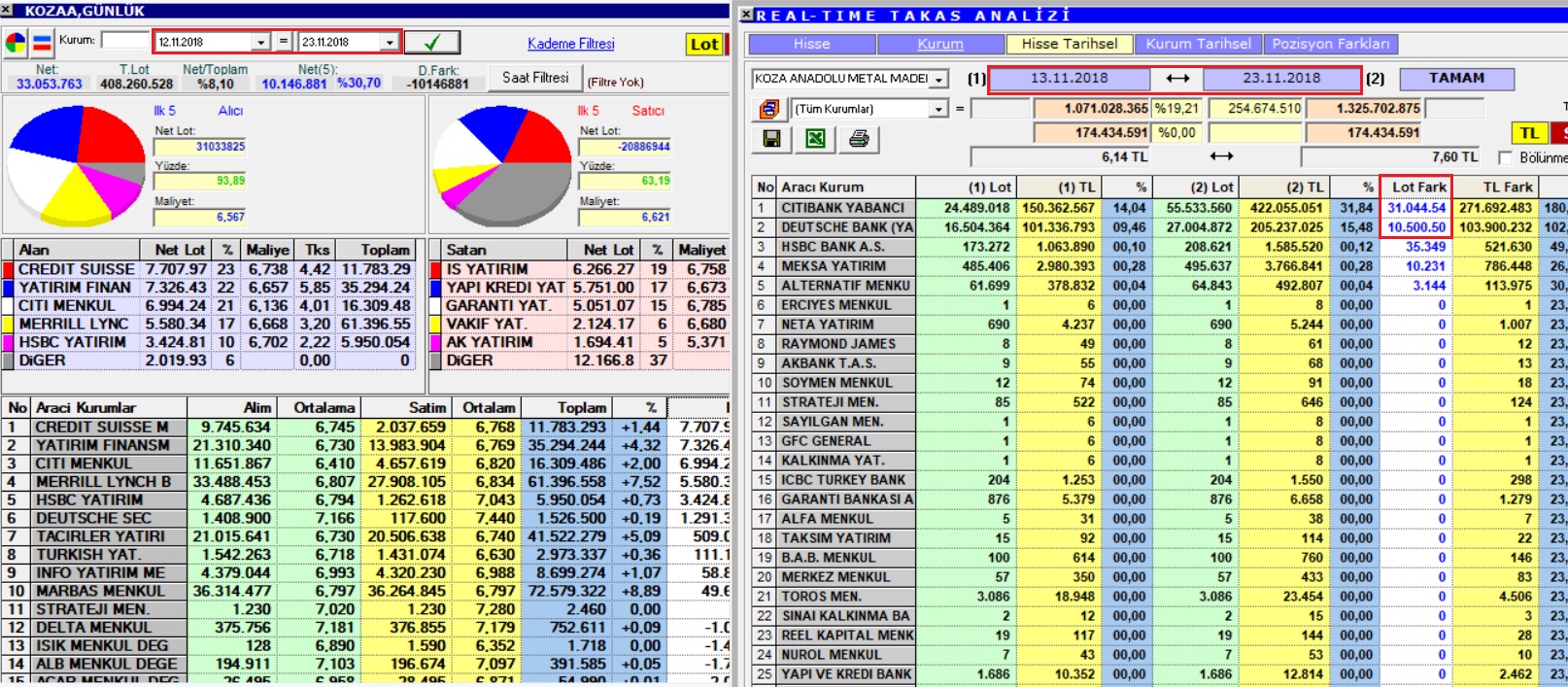Click the yellow TL button
This screenshot has width=1568, height=687.
coord(1529,133)
